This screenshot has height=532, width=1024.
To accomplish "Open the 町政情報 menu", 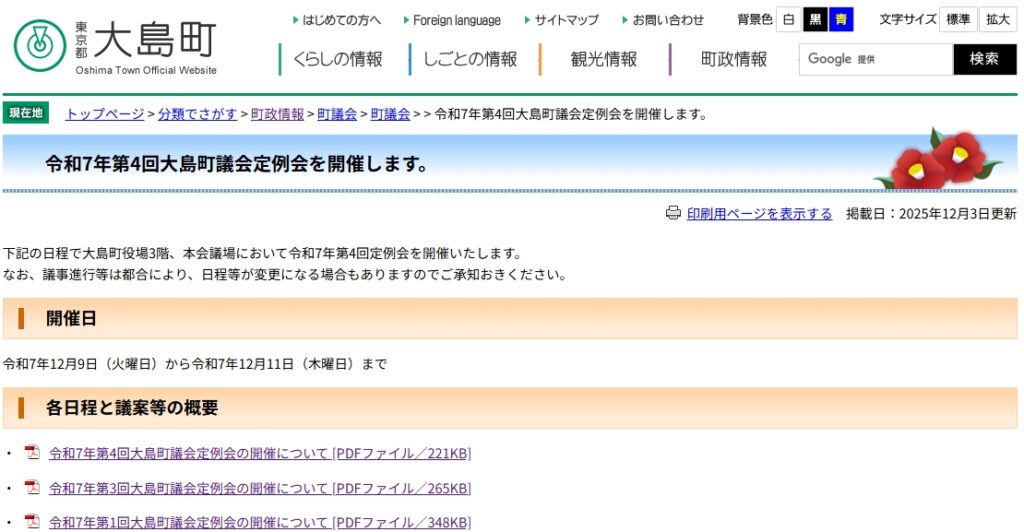I will 733,60.
